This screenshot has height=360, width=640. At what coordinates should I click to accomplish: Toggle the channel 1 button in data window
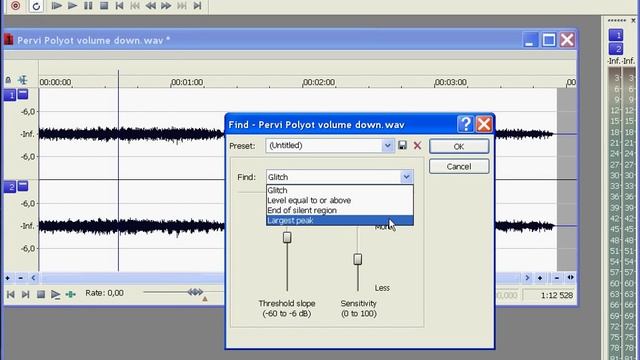pyautogui.click(x=10, y=95)
